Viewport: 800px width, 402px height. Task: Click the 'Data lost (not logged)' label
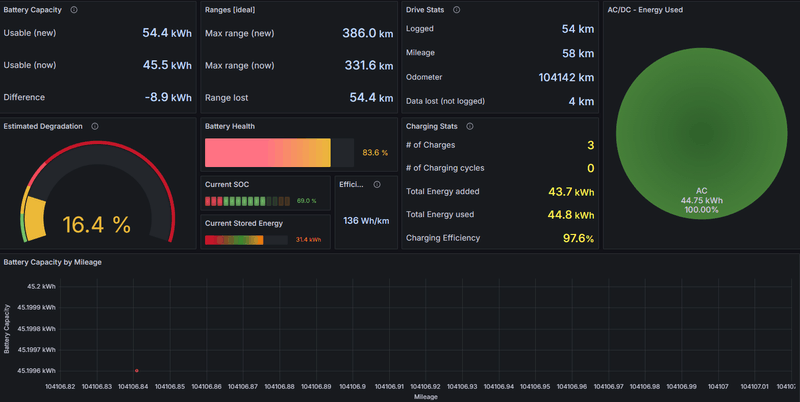tap(445, 102)
